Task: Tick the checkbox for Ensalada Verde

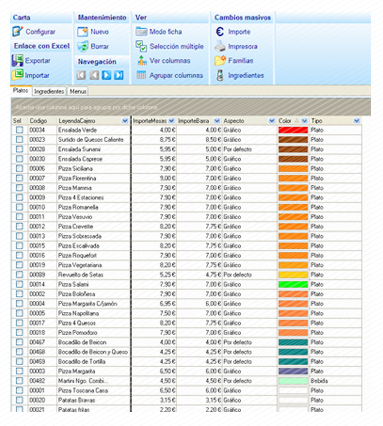Action: click(x=19, y=130)
